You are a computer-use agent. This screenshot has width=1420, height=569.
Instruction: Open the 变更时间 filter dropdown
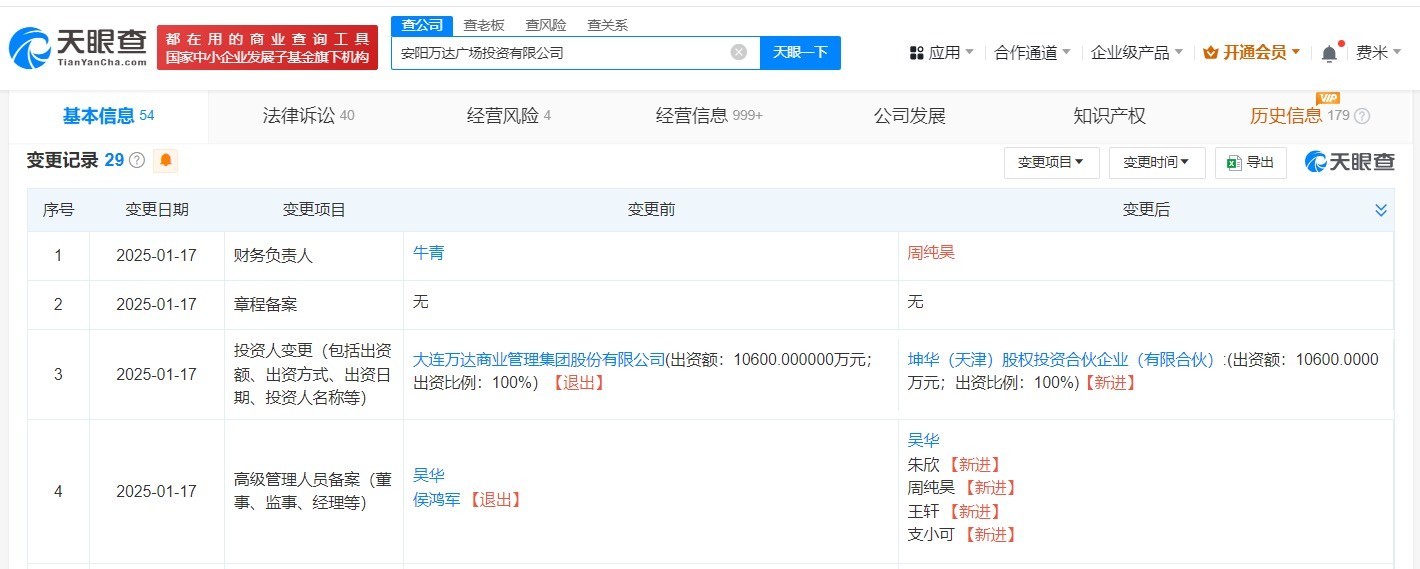pos(1156,162)
